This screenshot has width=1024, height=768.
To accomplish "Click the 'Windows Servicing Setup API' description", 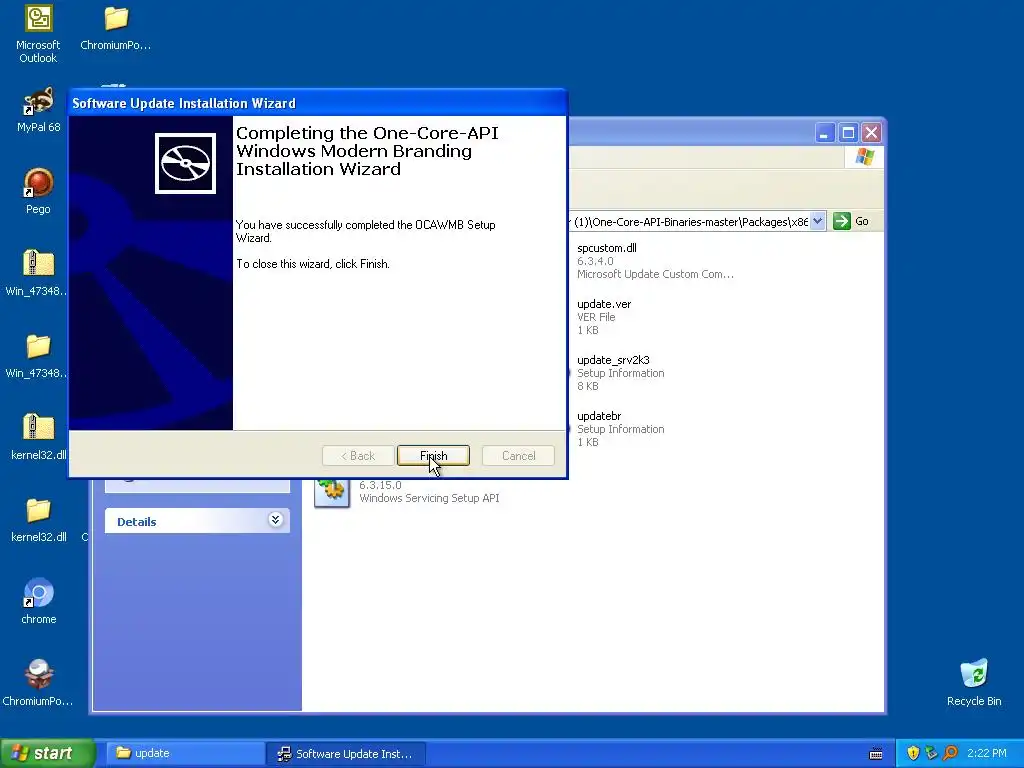I will (429, 498).
